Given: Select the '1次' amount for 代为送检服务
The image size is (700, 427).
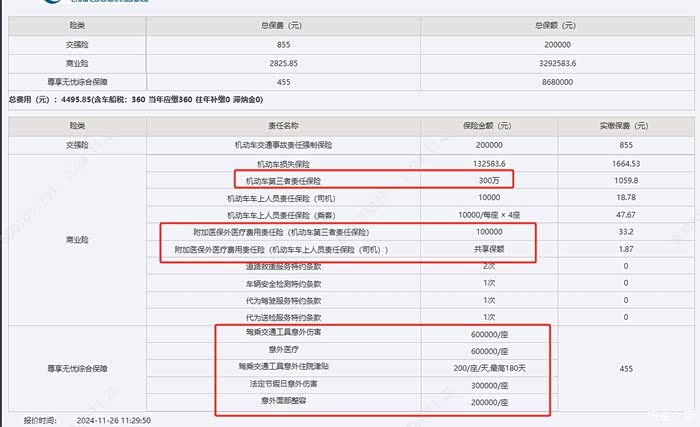Looking at the screenshot, I should [x=489, y=317].
